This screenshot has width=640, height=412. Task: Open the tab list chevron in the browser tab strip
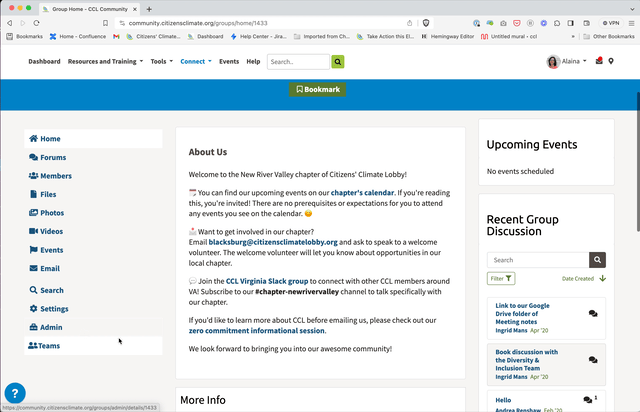[x=632, y=9]
